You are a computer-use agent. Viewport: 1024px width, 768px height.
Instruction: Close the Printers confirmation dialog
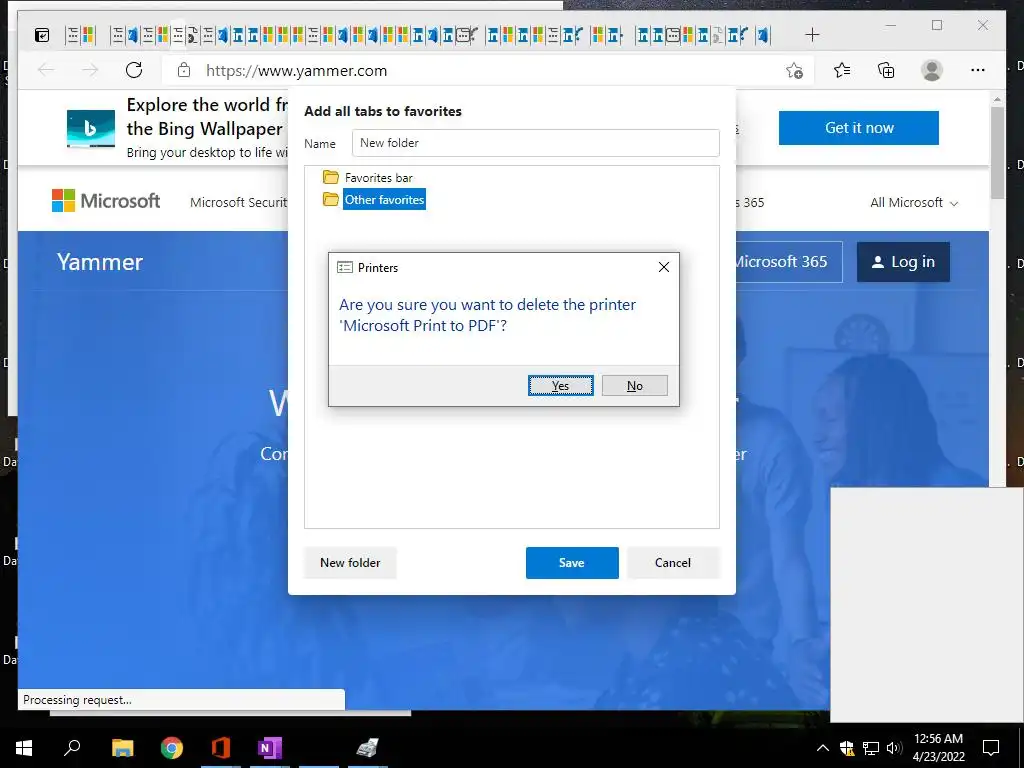(664, 267)
